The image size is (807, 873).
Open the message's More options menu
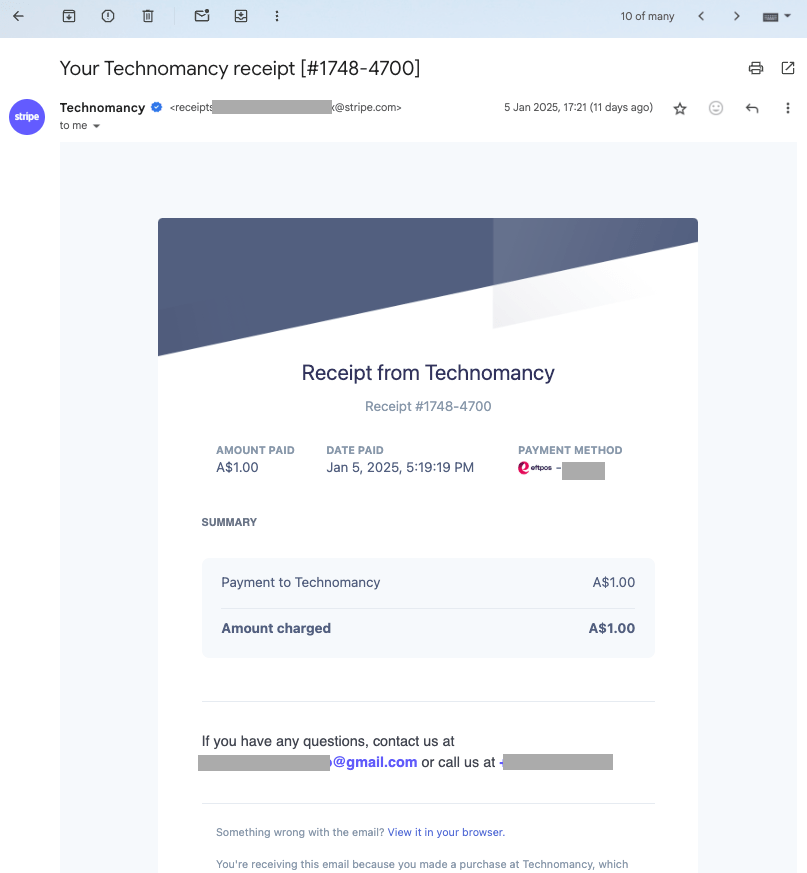pyautogui.click(x=788, y=108)
